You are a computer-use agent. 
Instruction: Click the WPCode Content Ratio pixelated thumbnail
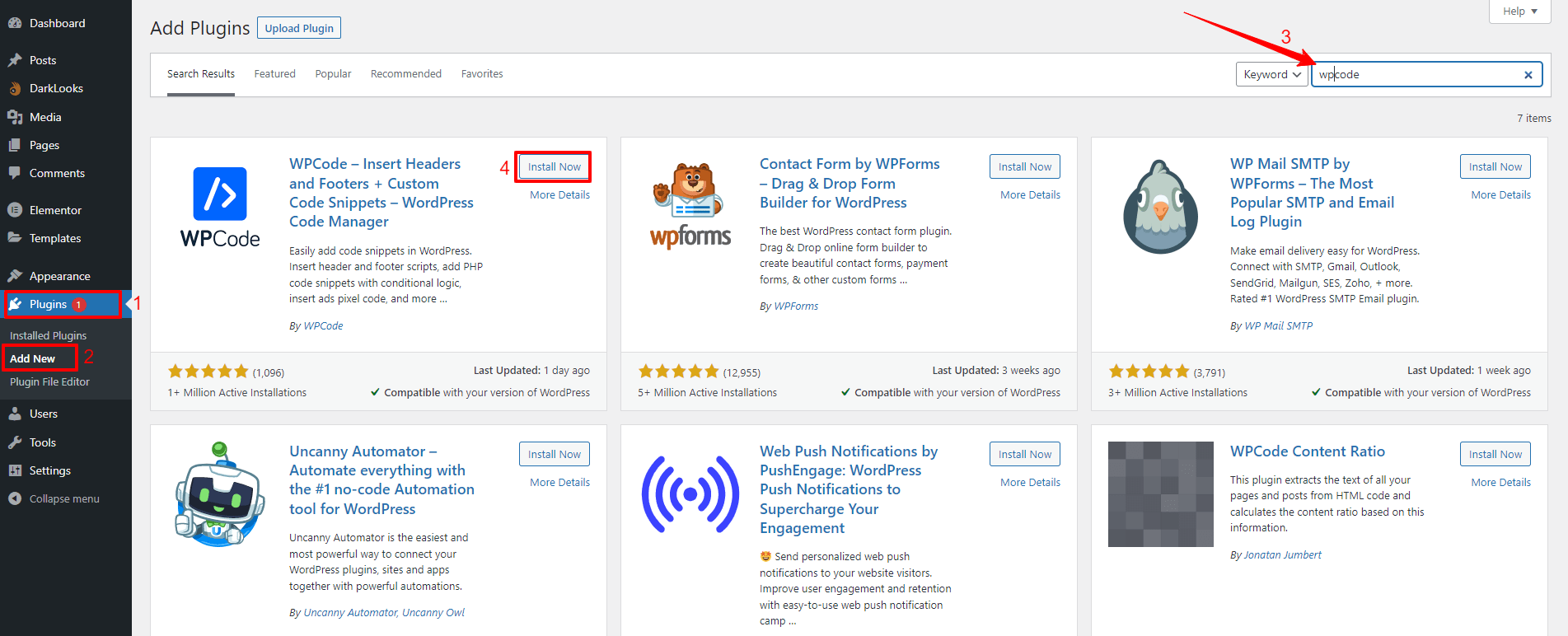[1160, 494]
